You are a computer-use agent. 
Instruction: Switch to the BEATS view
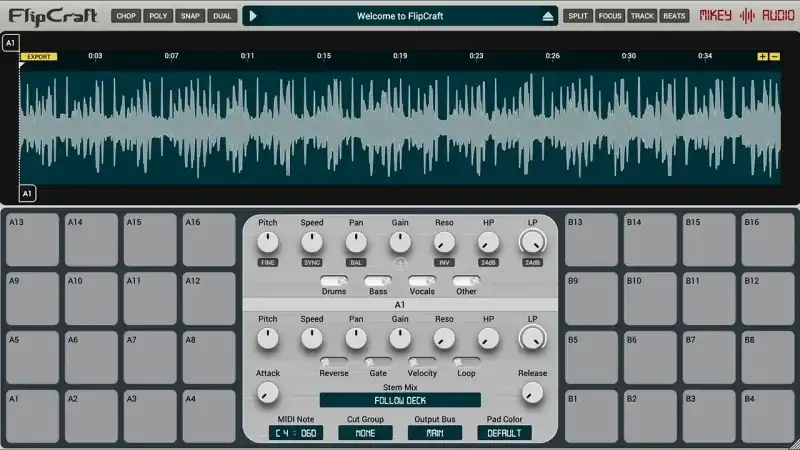(x=674, y=16)
